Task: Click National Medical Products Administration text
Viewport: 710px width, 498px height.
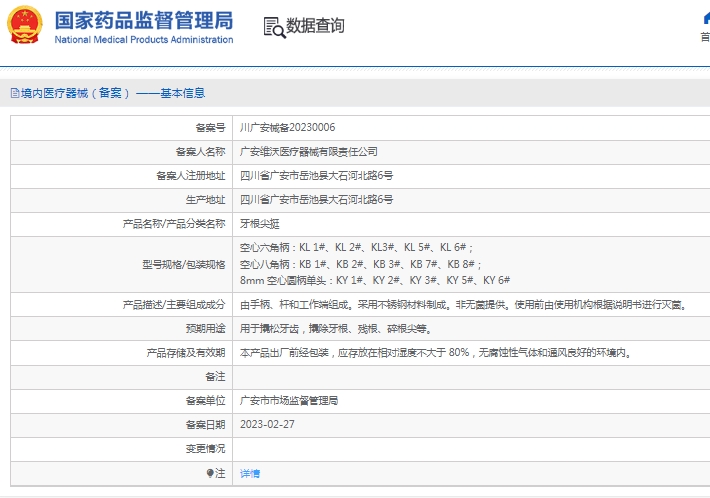Action: click(144, 40)
